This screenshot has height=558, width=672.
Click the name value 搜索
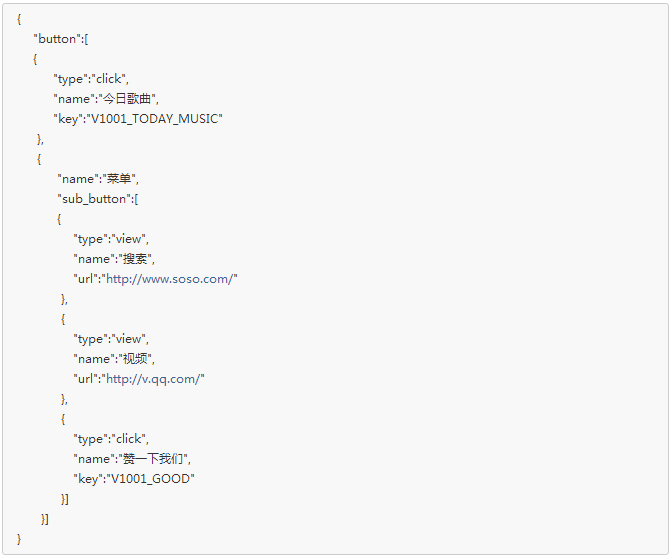[x=135, y=259]
